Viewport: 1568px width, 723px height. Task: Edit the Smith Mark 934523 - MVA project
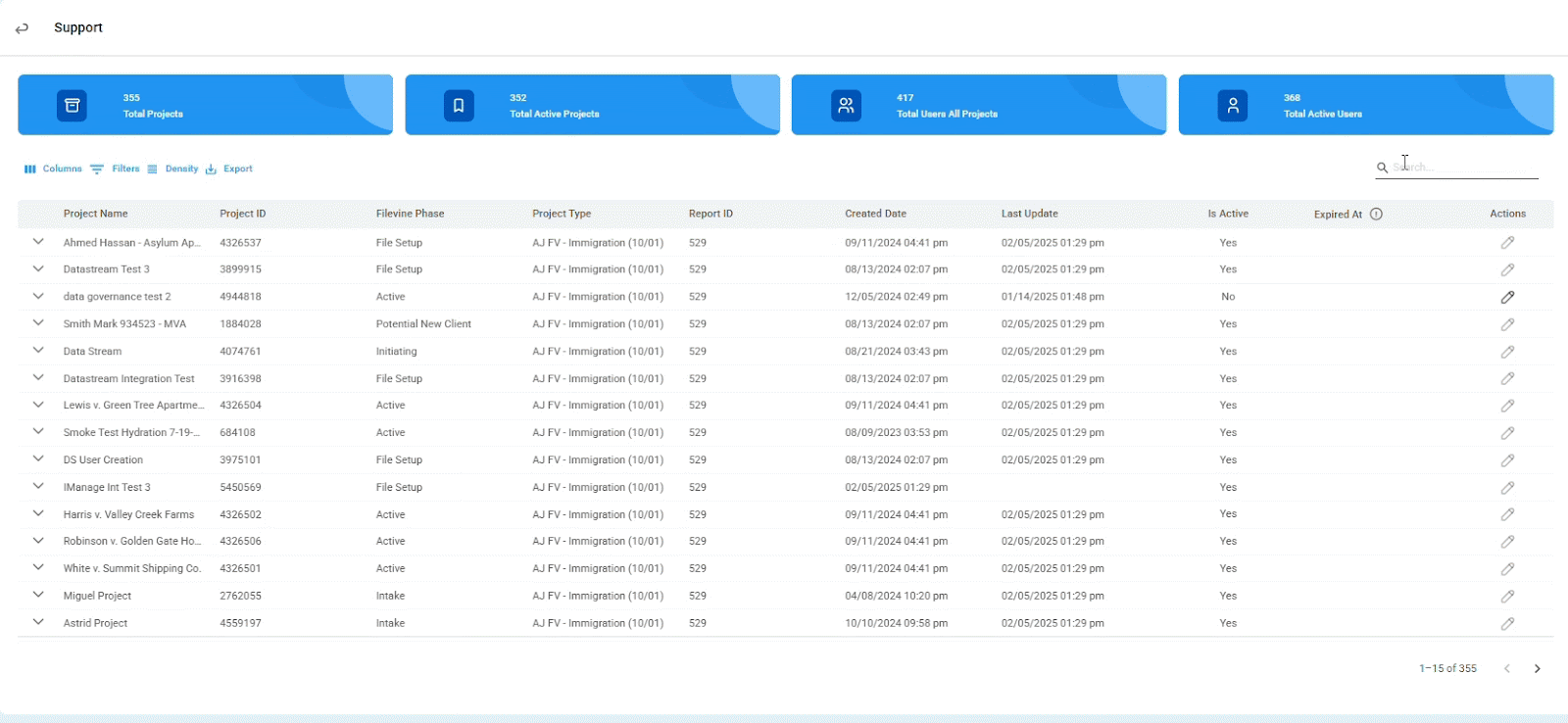[x=1507, y=324]
